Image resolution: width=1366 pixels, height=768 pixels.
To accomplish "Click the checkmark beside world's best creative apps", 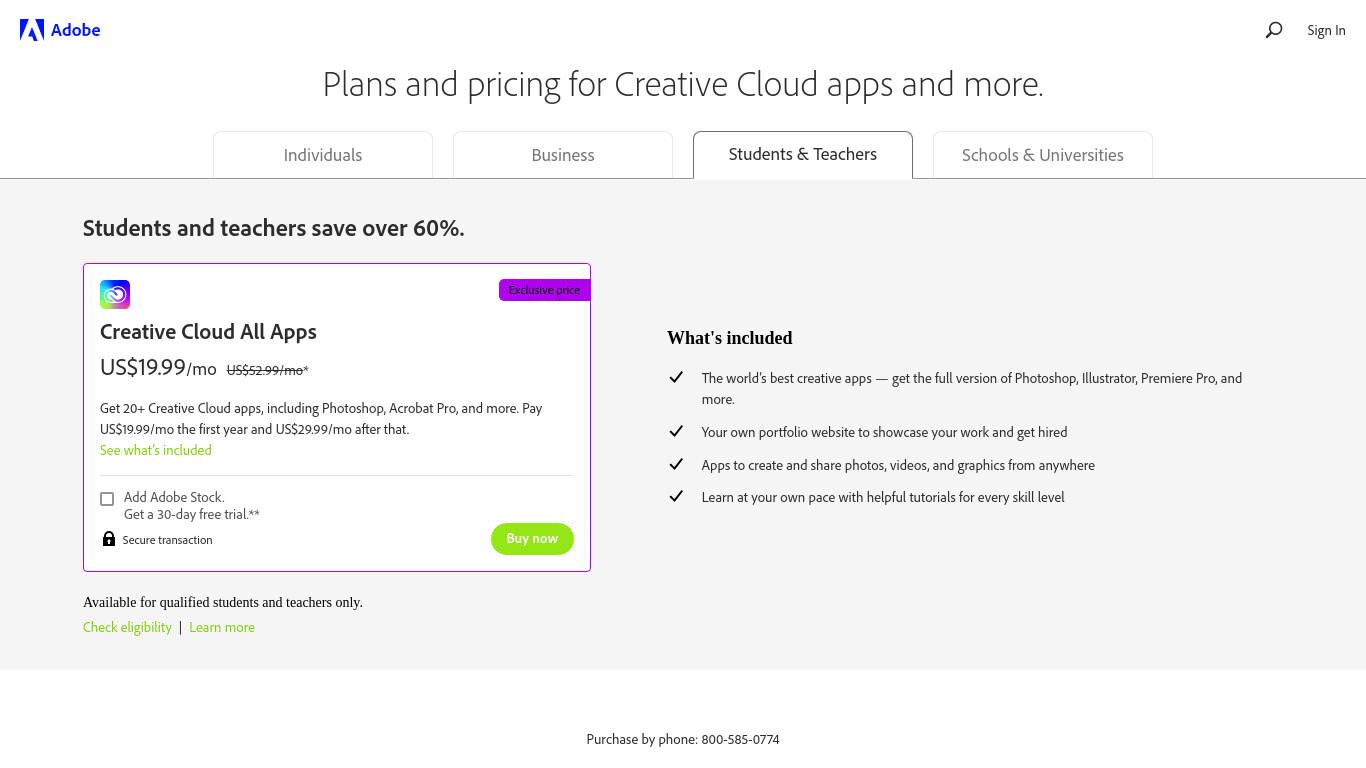I will 676,377.
